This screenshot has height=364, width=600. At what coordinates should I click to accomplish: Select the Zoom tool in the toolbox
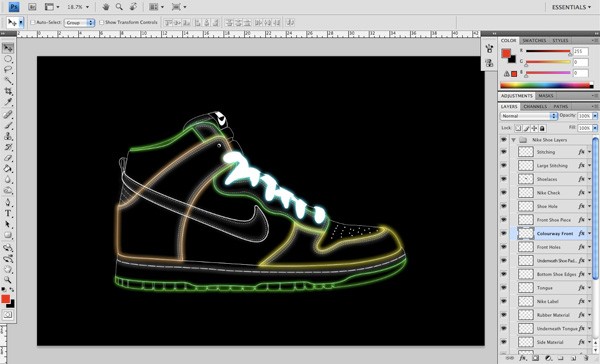click(x=8, y=280)
